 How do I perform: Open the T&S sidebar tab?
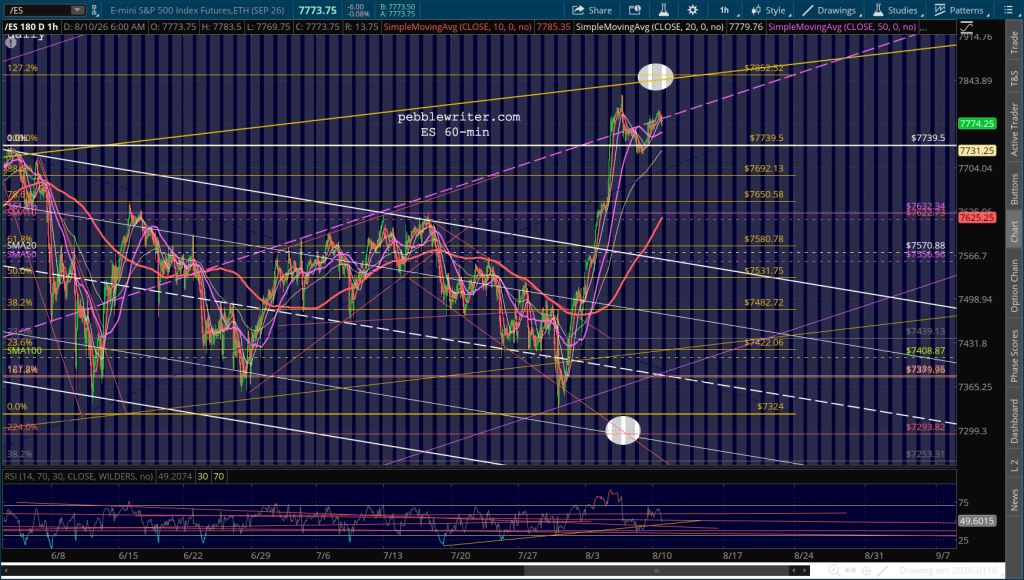(1014, 77)
